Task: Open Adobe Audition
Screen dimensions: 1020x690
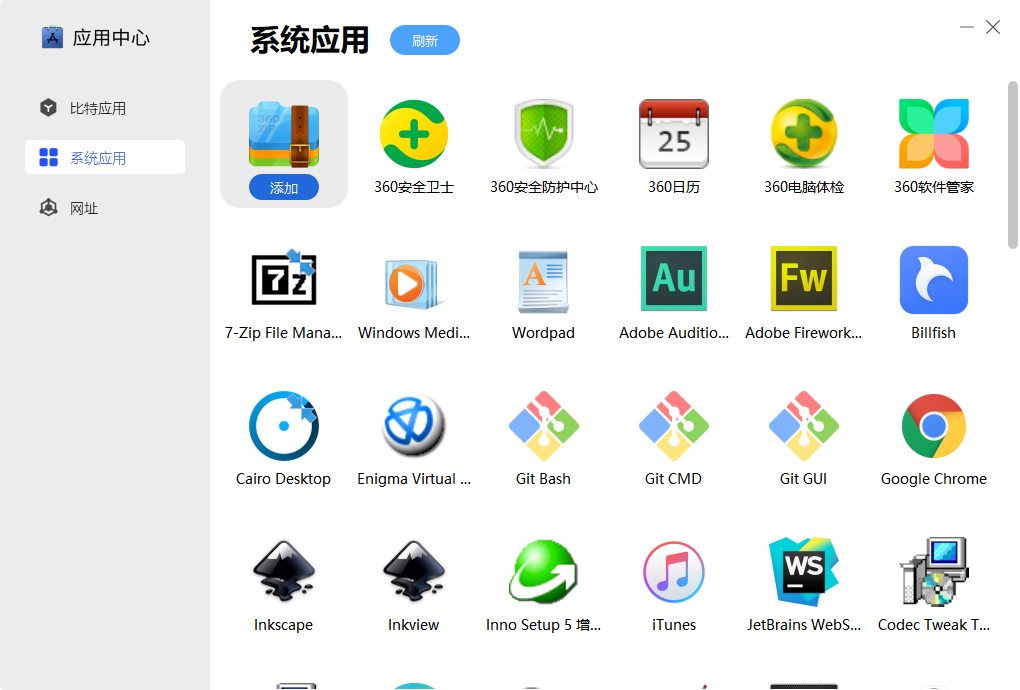Action: 673,279
